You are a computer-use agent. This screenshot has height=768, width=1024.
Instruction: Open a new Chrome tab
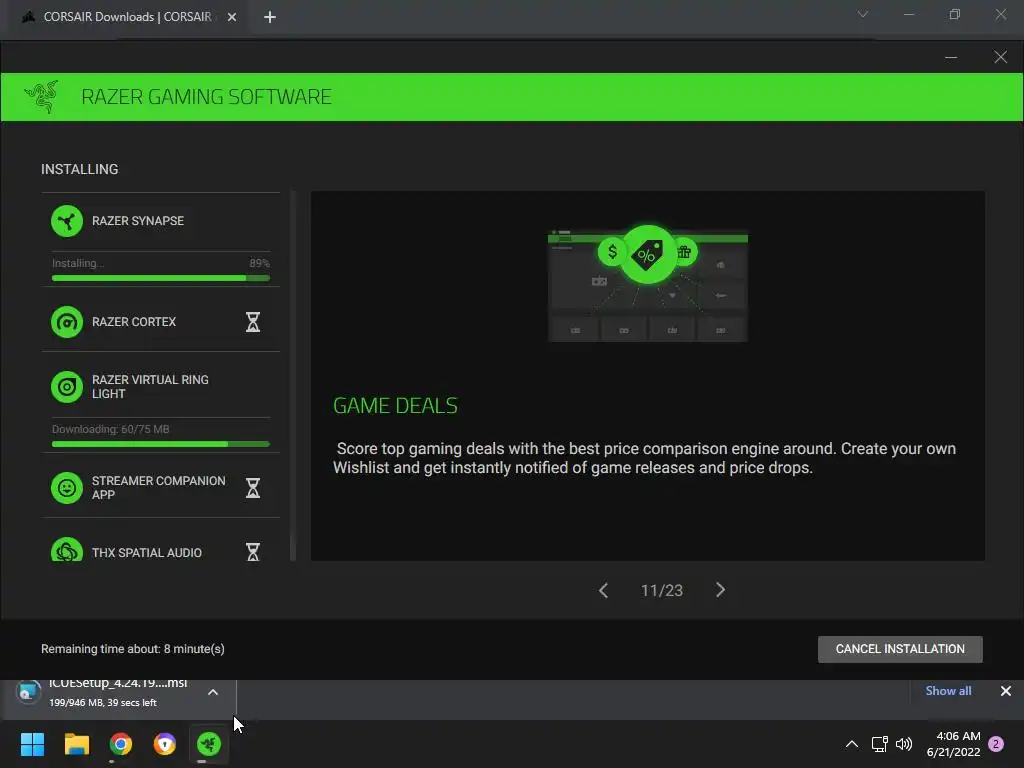(x=270, y=17)
